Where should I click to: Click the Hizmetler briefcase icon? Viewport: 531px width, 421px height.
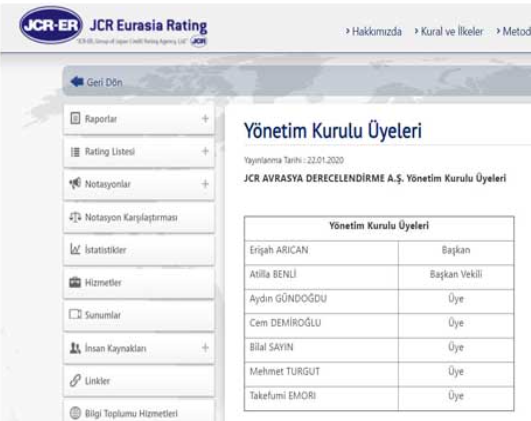point(75,282)
